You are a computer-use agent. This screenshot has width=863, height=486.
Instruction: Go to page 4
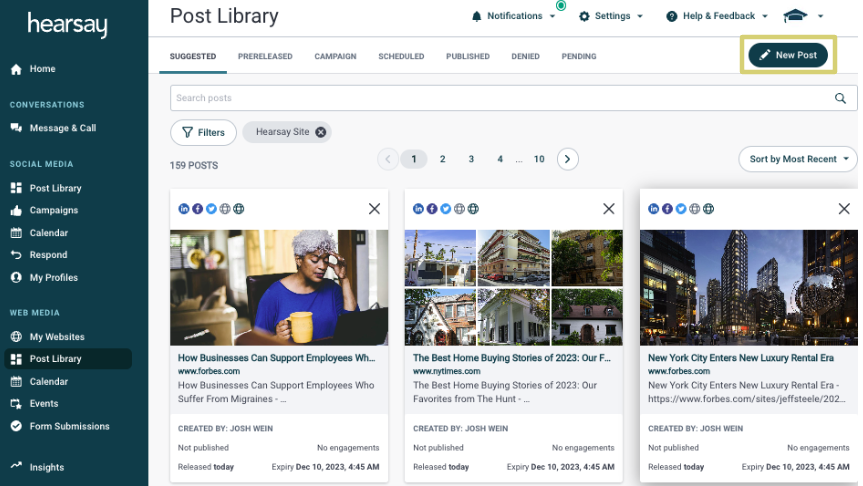[500, 159]
